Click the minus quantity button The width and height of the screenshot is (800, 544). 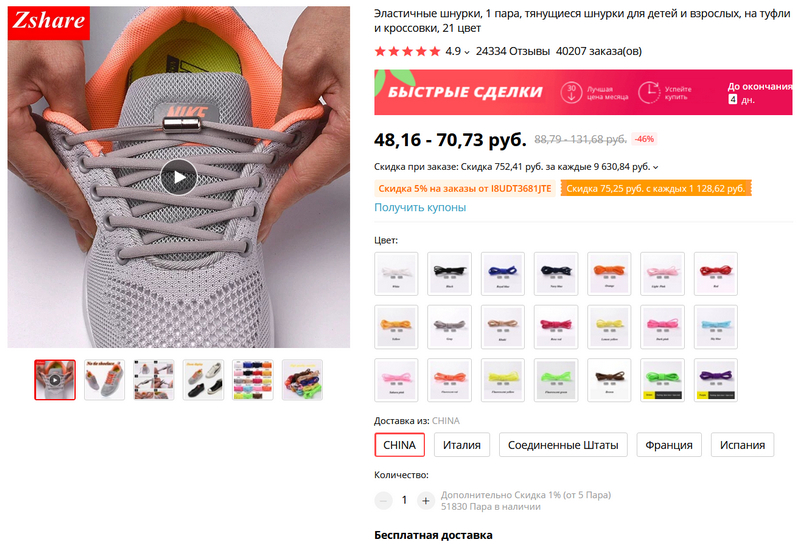tap(383, 500)
